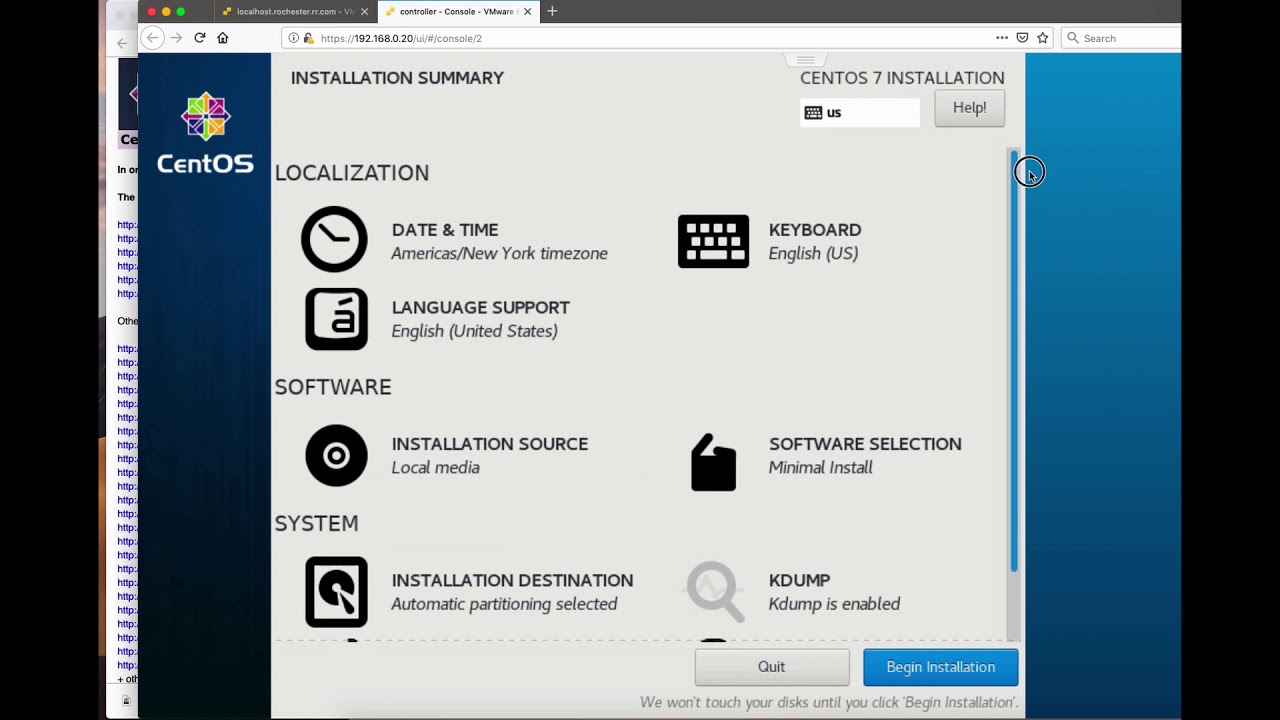Open Installation Source disc icon
1280x720 pixels.
(x=336, y=456)
